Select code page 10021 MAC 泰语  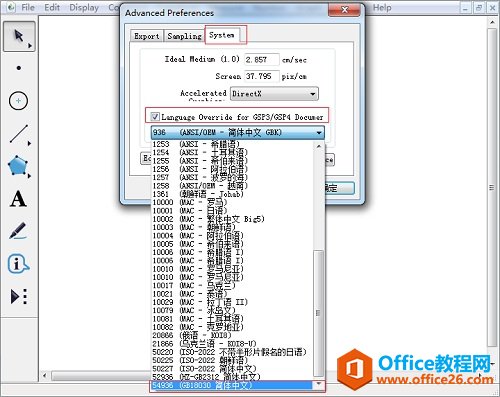[x=232, y=294]
